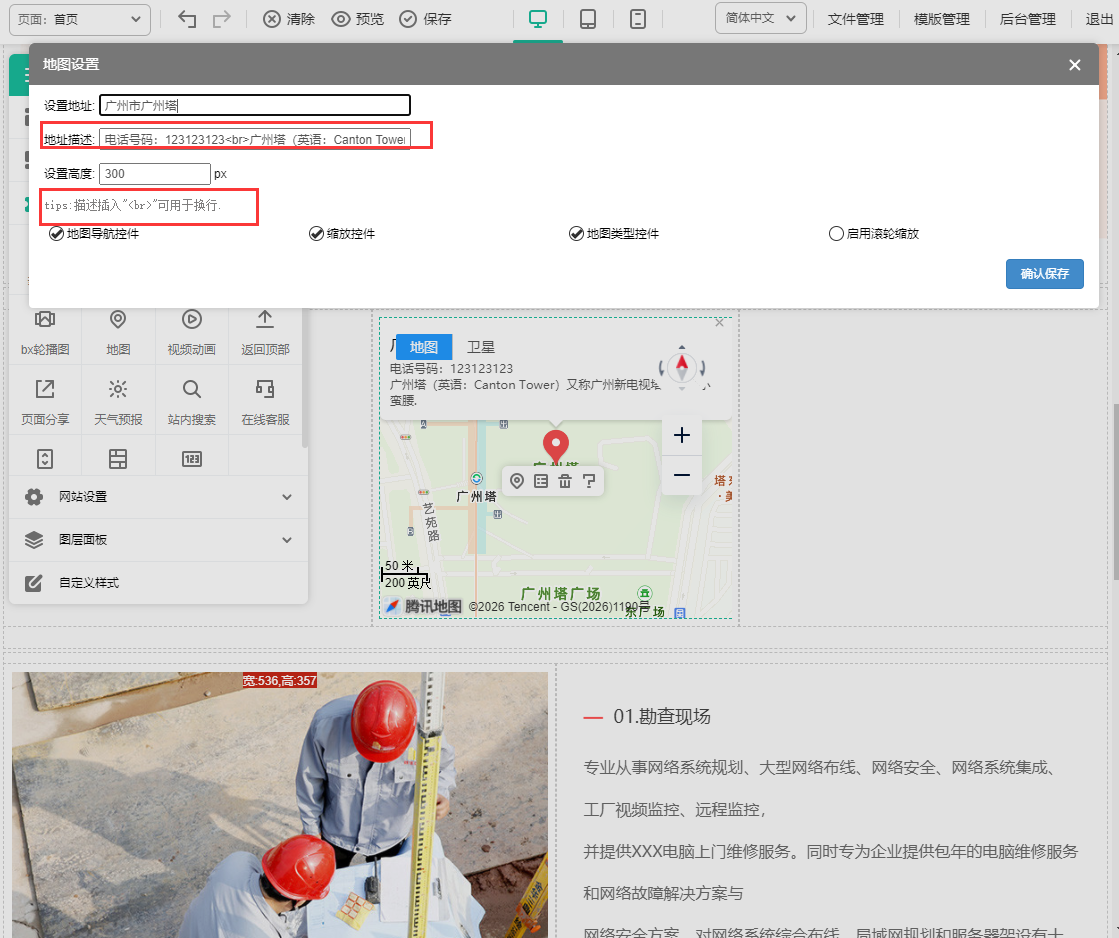
Task: Open the 简体中文 language dropdown
Action: coord(760,18)
